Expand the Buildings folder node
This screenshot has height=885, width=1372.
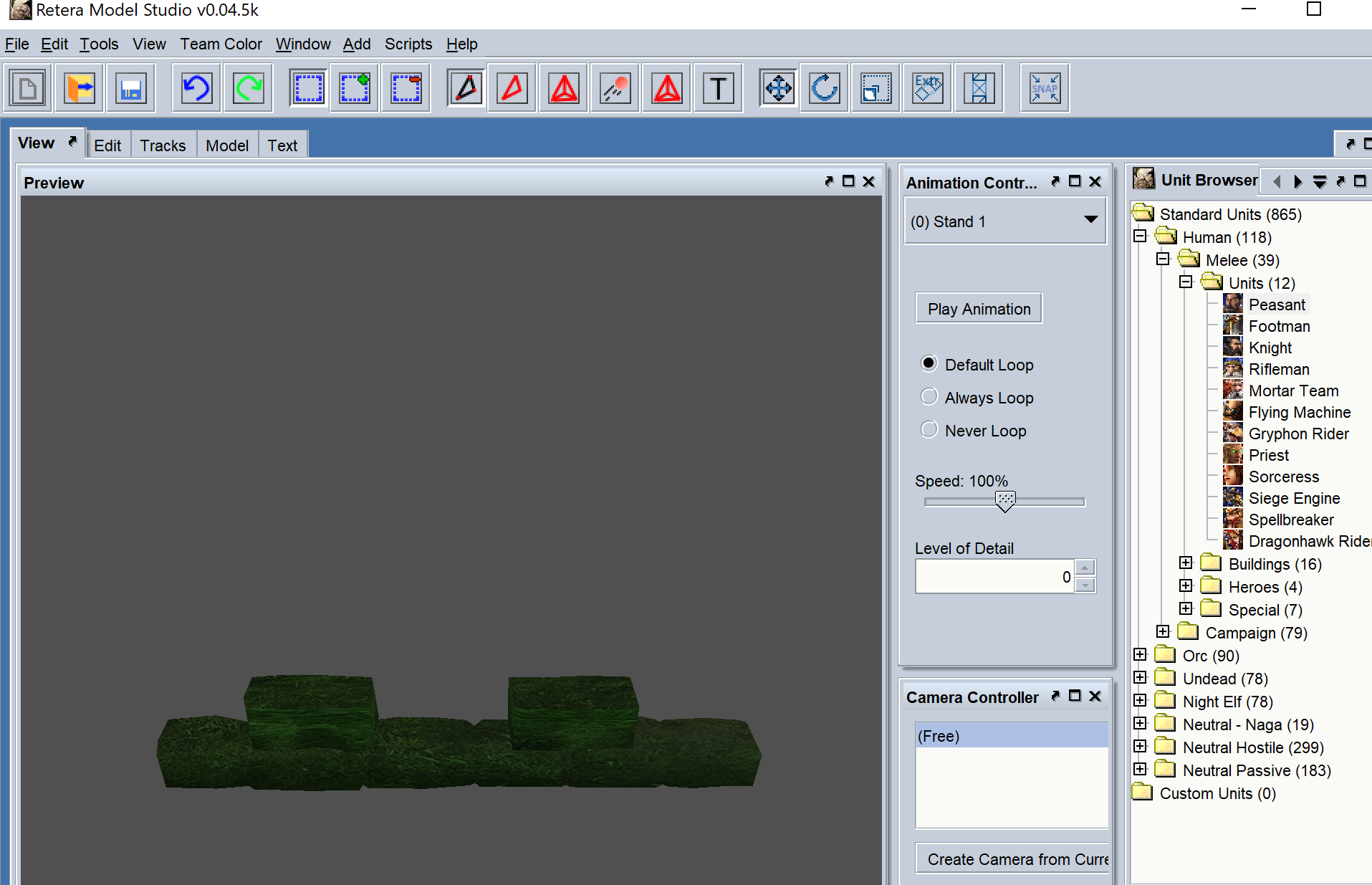click(x=1186, y=563)
